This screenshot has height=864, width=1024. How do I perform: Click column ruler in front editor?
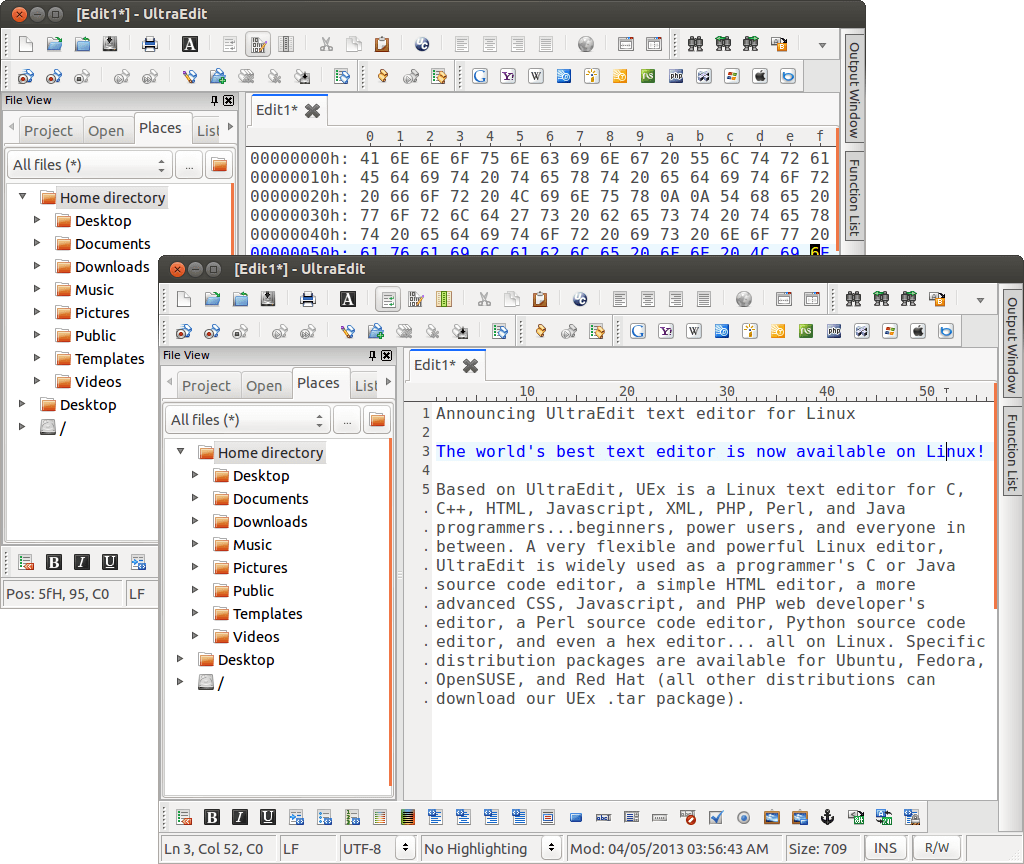[x=699, y=392]
